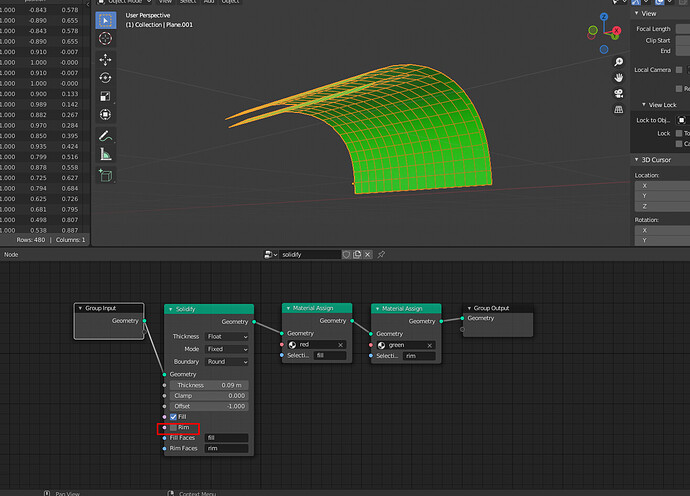Collapse the View panel
The width and height of the screenshot is (690, 496).
[x=636, y=13]
